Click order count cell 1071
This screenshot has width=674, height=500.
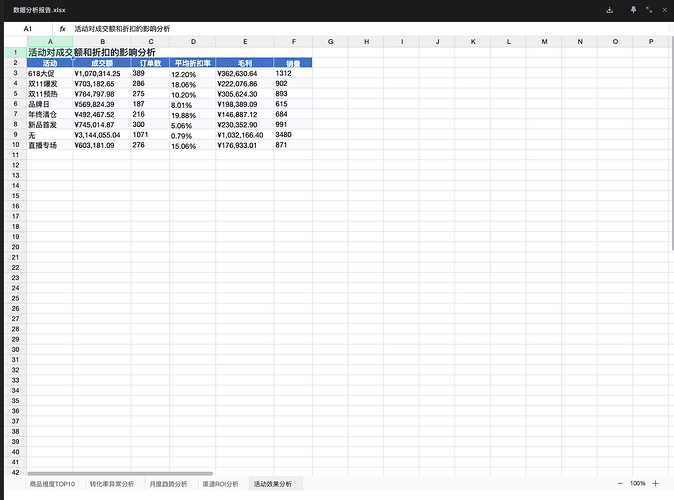coord(150,135)
